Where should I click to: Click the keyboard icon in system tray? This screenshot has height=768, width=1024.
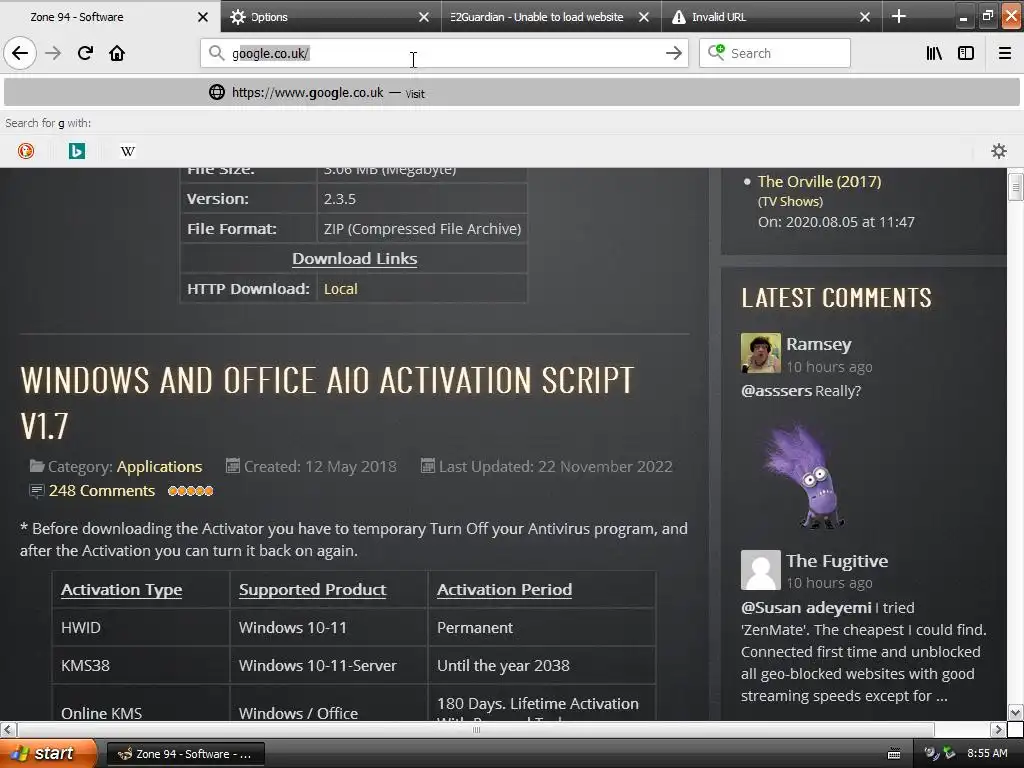point(894,754)
